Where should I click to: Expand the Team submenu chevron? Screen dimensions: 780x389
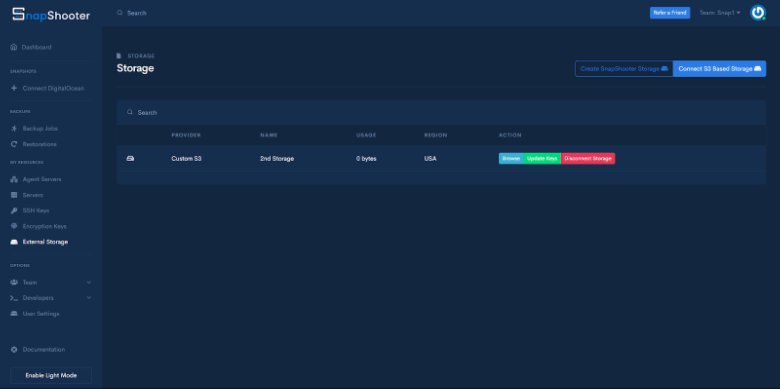click(x=89, y=282)
